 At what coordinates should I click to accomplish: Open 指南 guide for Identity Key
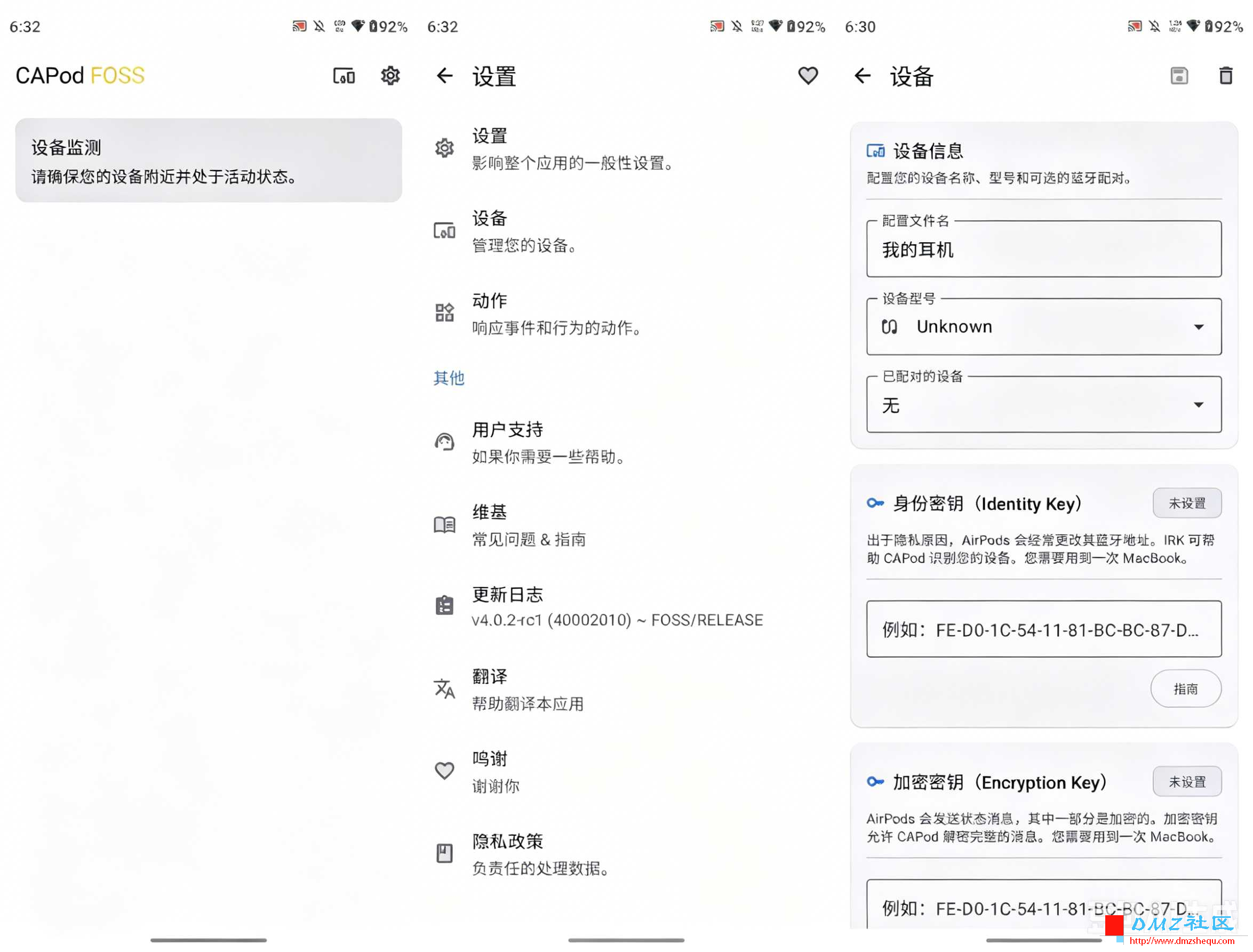1186,689
